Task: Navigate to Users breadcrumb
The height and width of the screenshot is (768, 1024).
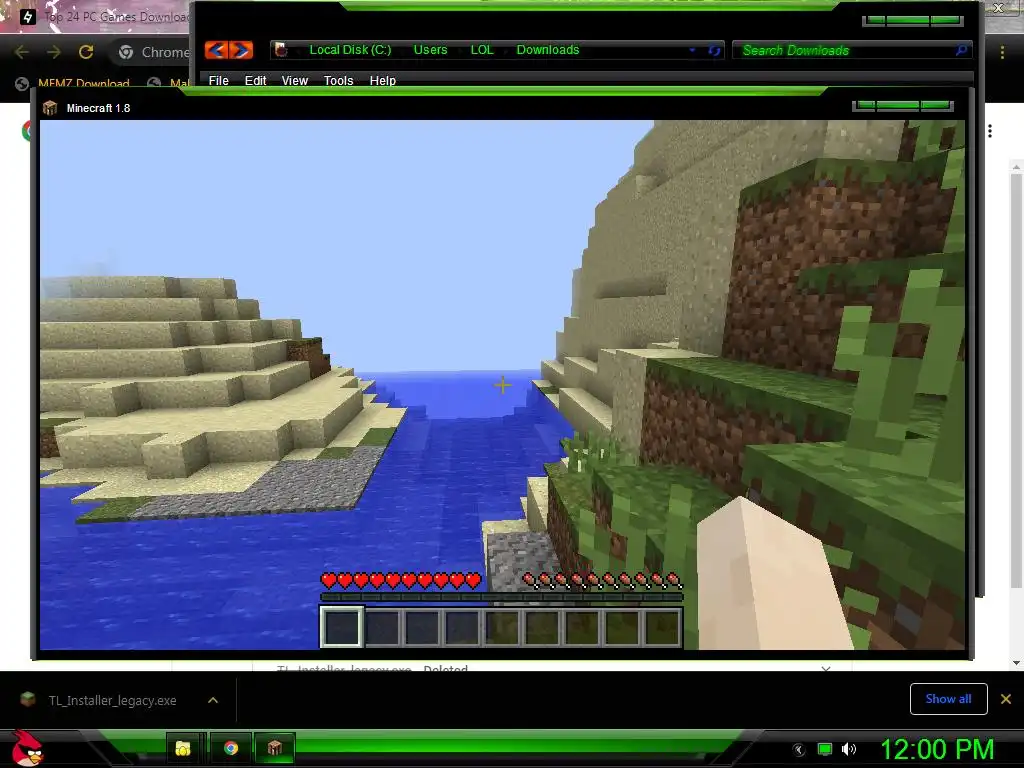Action: click(430, 50)
